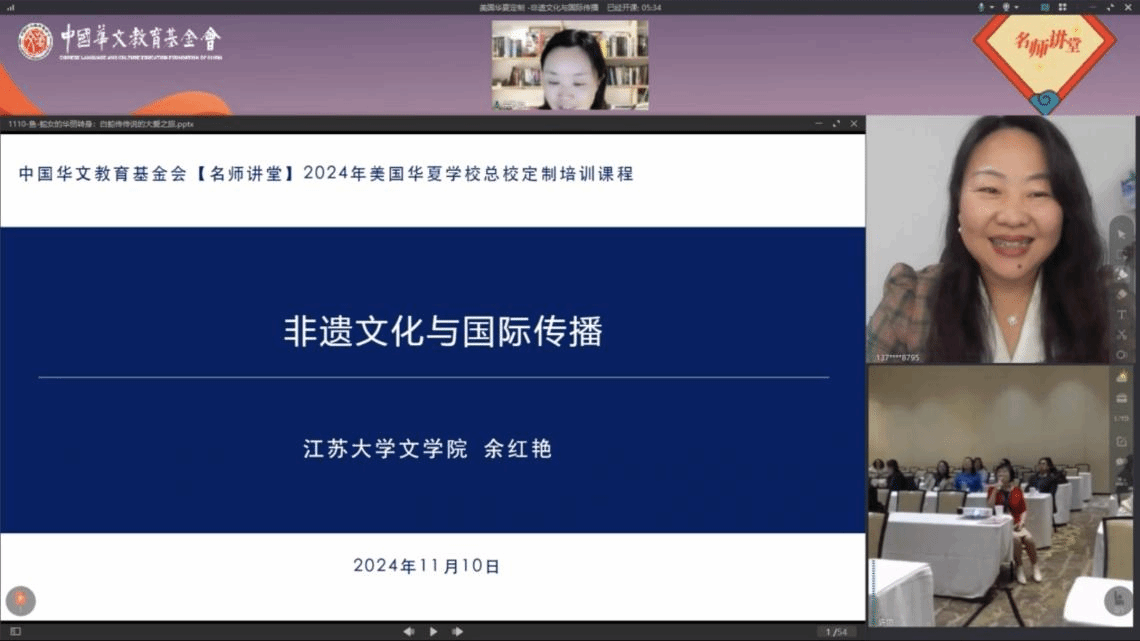This screenshot has width=1140, height=641.
Task: Open the toolbox briefcase icon
Action: pyautogui.click(x=1122, y=398)
